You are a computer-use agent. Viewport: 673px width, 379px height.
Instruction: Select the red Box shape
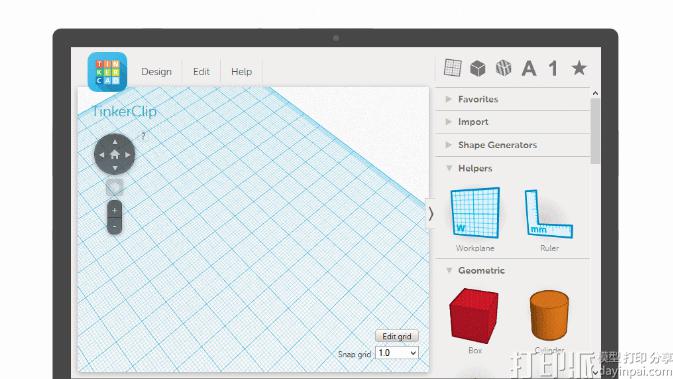(474, 316)
